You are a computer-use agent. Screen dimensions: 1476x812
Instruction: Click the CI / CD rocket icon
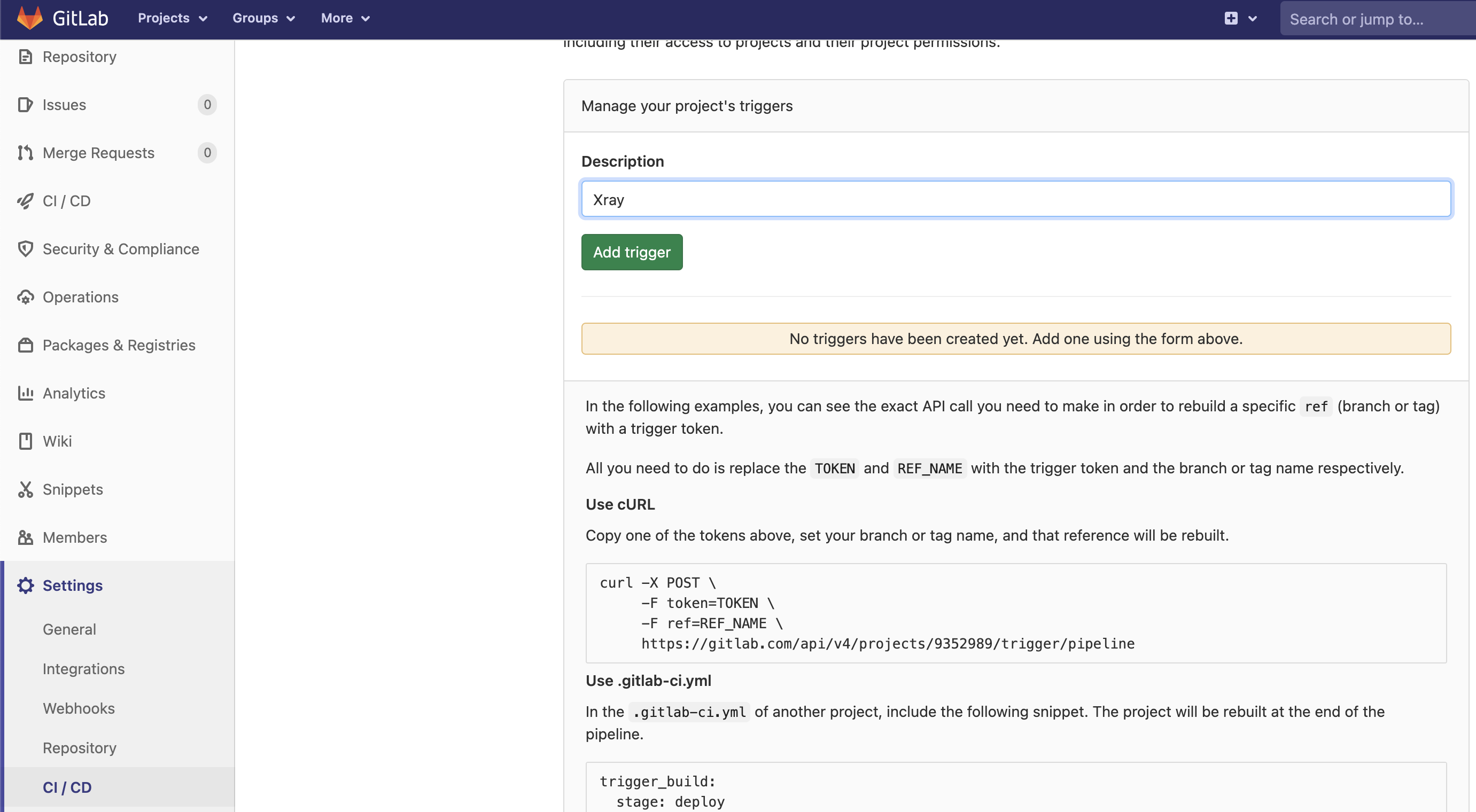[x=25, y=201]
